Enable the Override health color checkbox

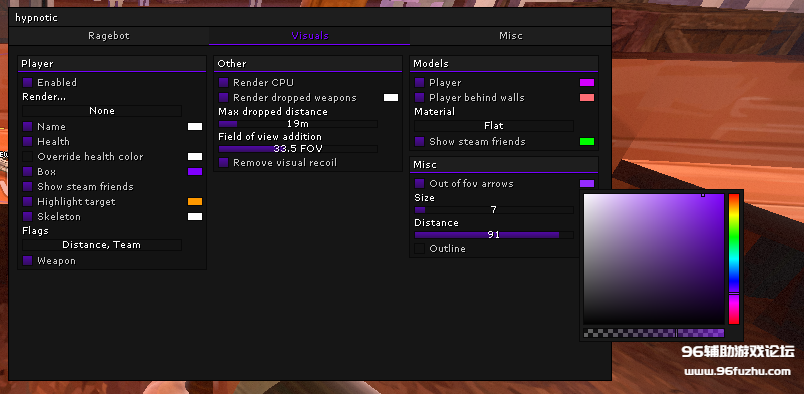tap(28, 156)
